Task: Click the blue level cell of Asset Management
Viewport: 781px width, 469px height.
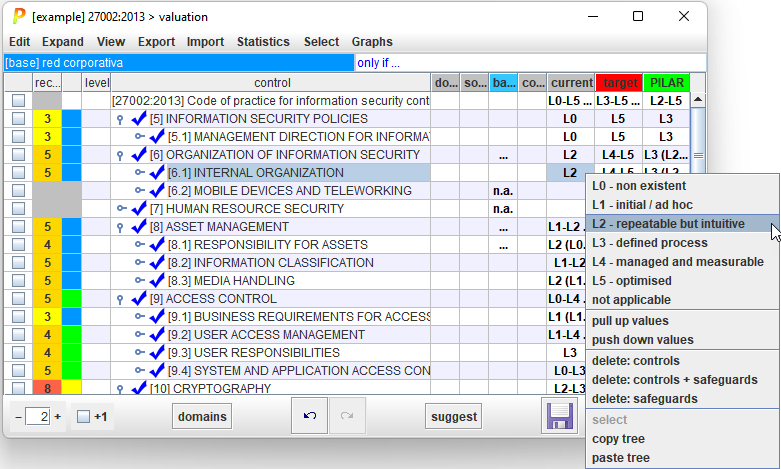Action: point(71,227)
